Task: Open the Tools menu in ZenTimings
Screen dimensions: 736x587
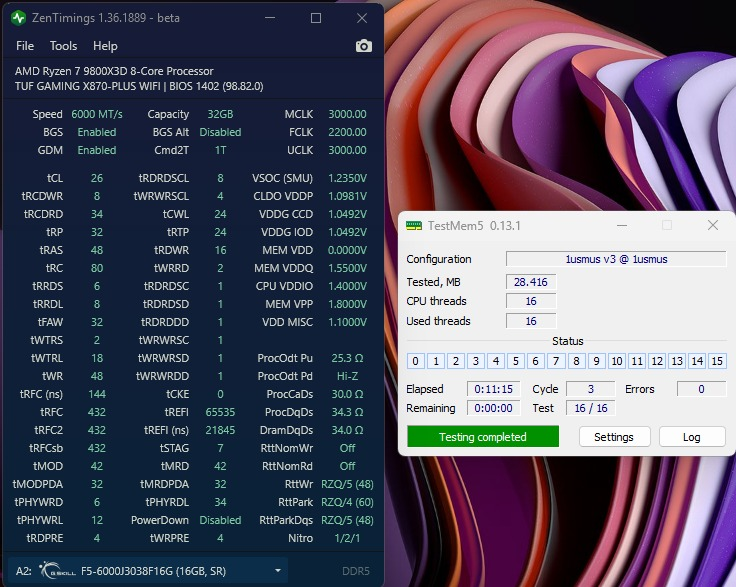Action: coord(63,46)
